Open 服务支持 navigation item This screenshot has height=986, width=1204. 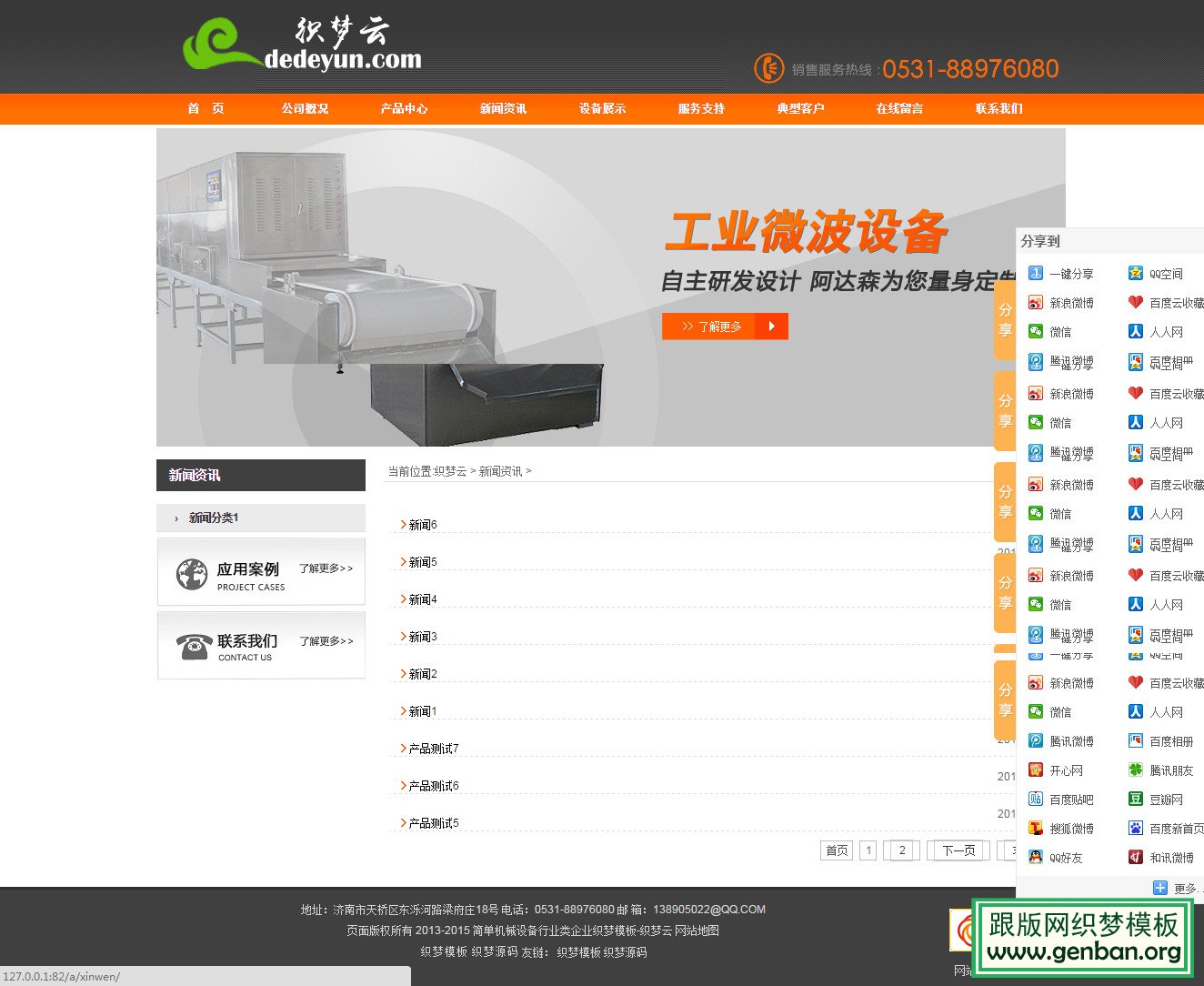click(x=701, y=108)
